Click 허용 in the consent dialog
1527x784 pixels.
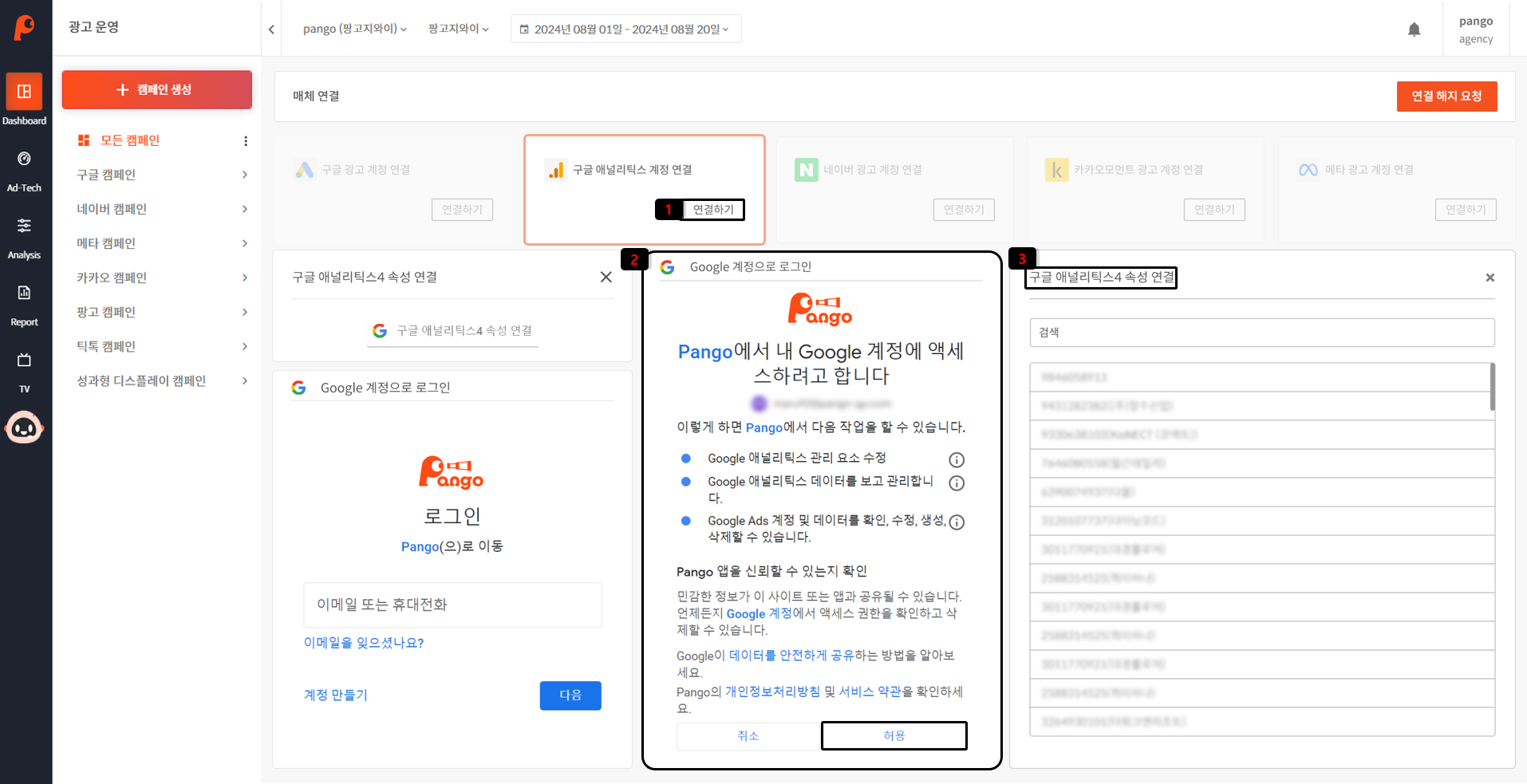point(894,736)
